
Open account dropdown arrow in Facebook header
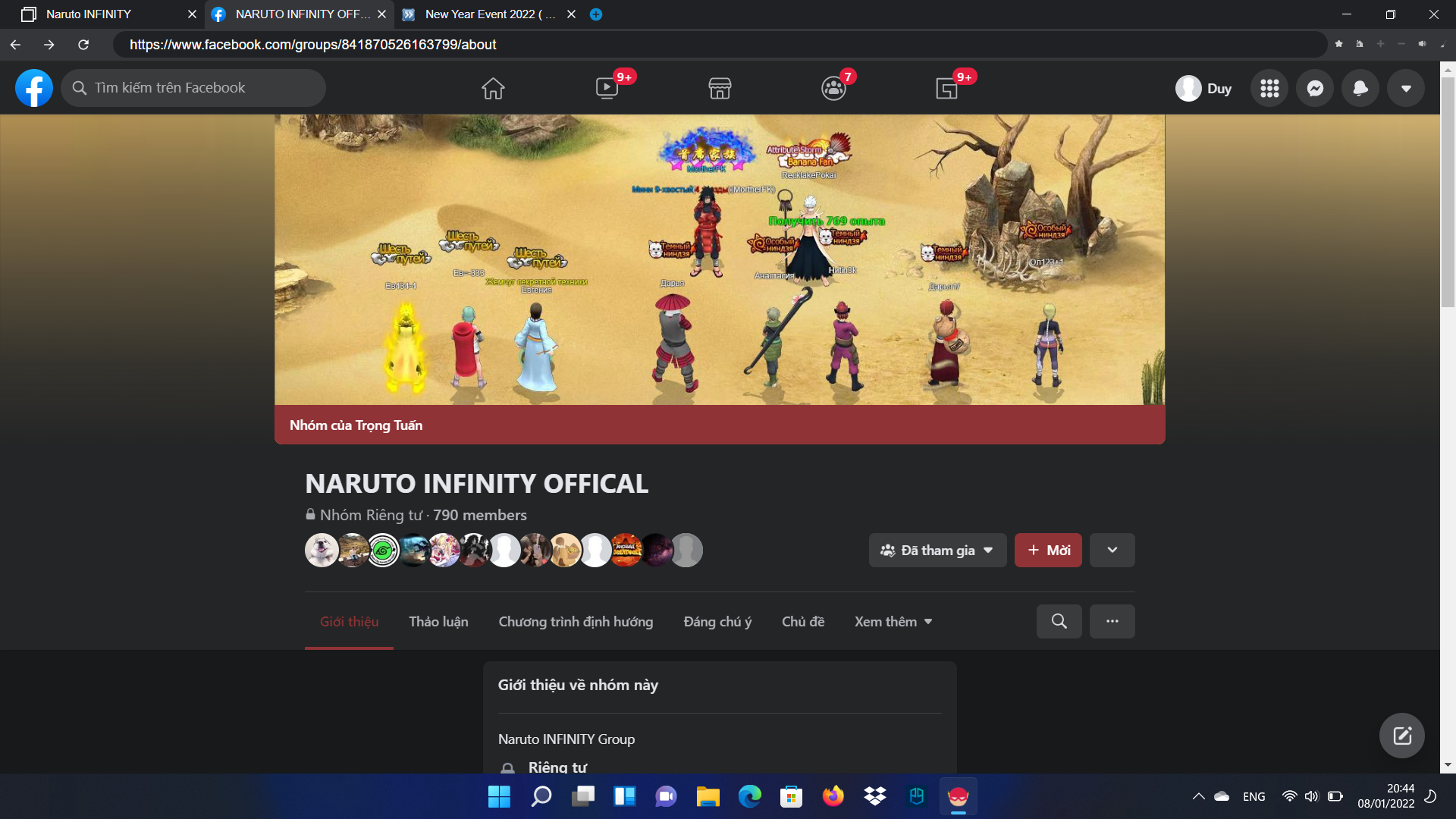1406,88
